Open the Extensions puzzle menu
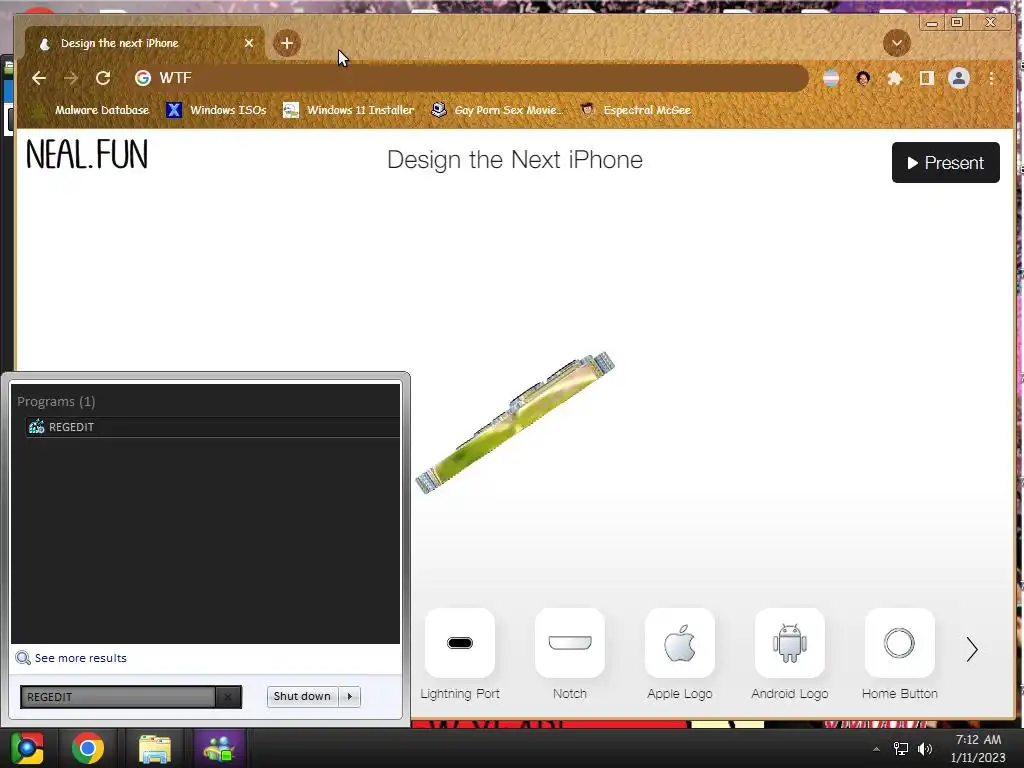1024x768 pixels. coord(895,78)
